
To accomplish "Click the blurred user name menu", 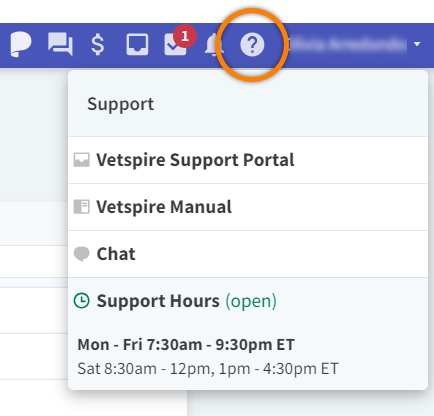I will 349,44.
